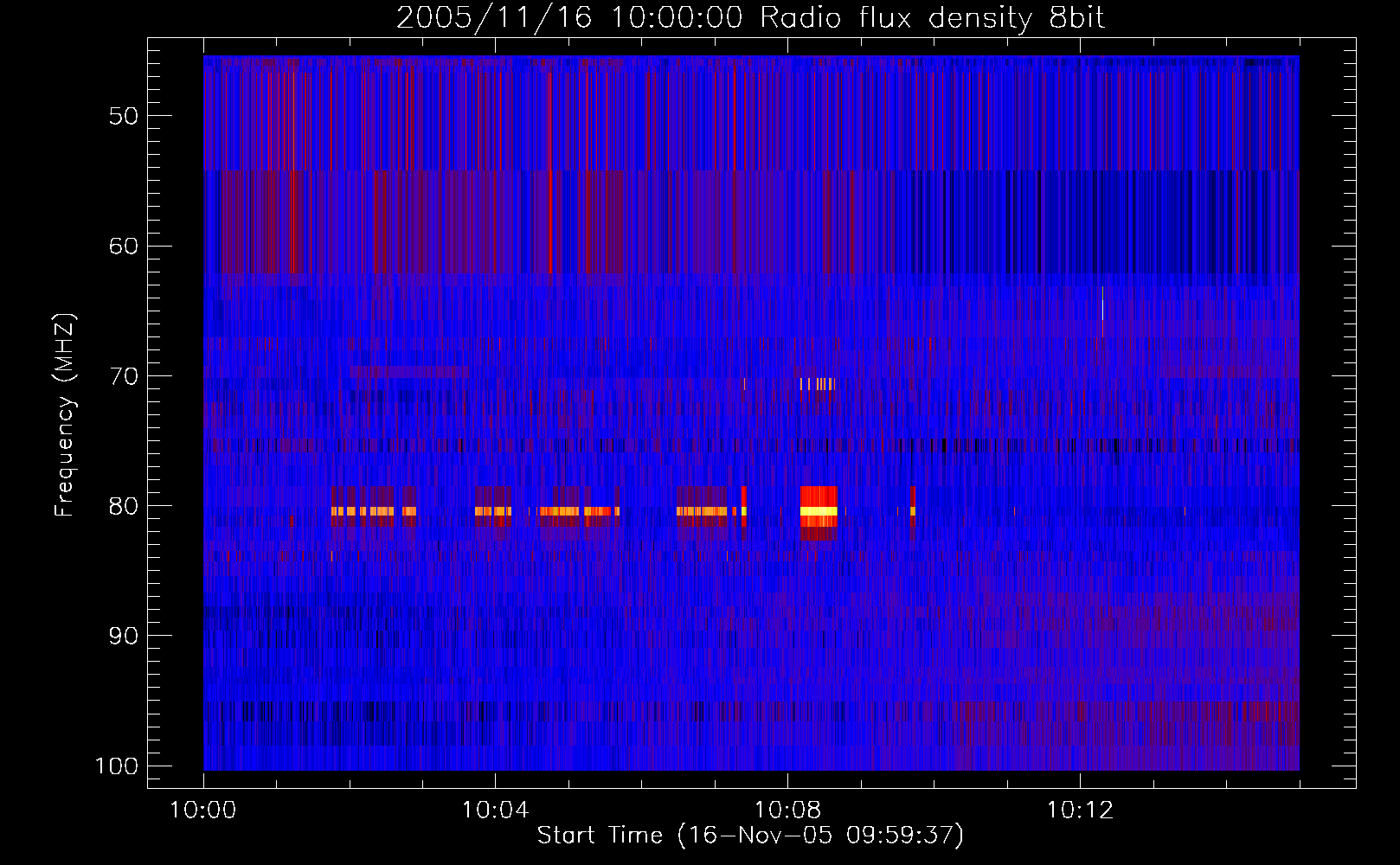Screen dimensions: 1400x865
Task: Click the 10:08 time tick label
Action: [787, 811]
